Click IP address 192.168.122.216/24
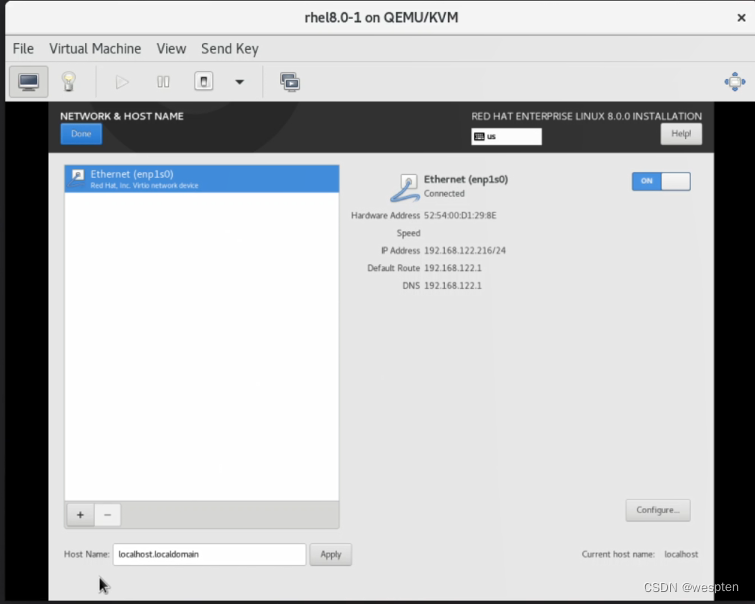Viewport: 755px width, 604px height. (x=465, y=250)
